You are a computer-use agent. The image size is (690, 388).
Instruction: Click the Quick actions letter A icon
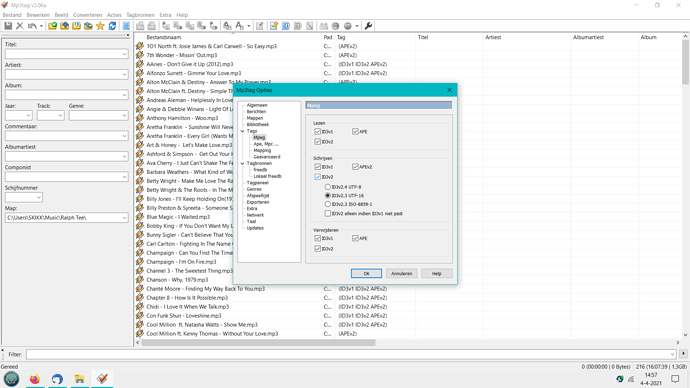(x=239, y=26)
